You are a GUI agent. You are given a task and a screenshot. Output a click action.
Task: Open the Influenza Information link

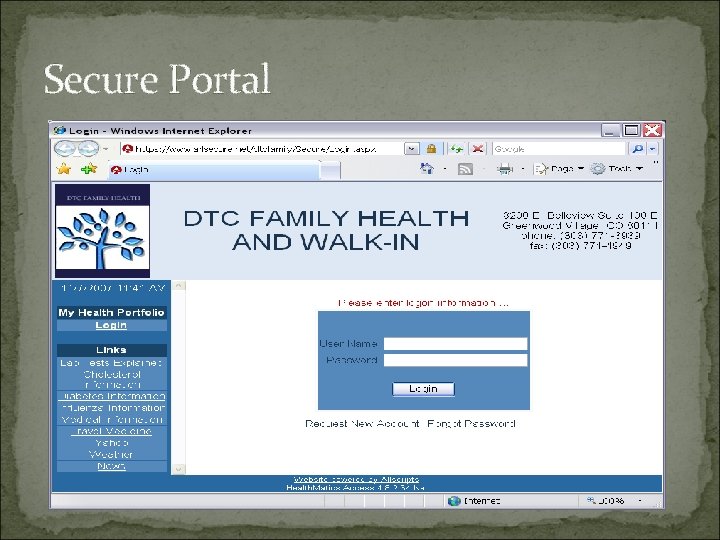pos(112,408)
